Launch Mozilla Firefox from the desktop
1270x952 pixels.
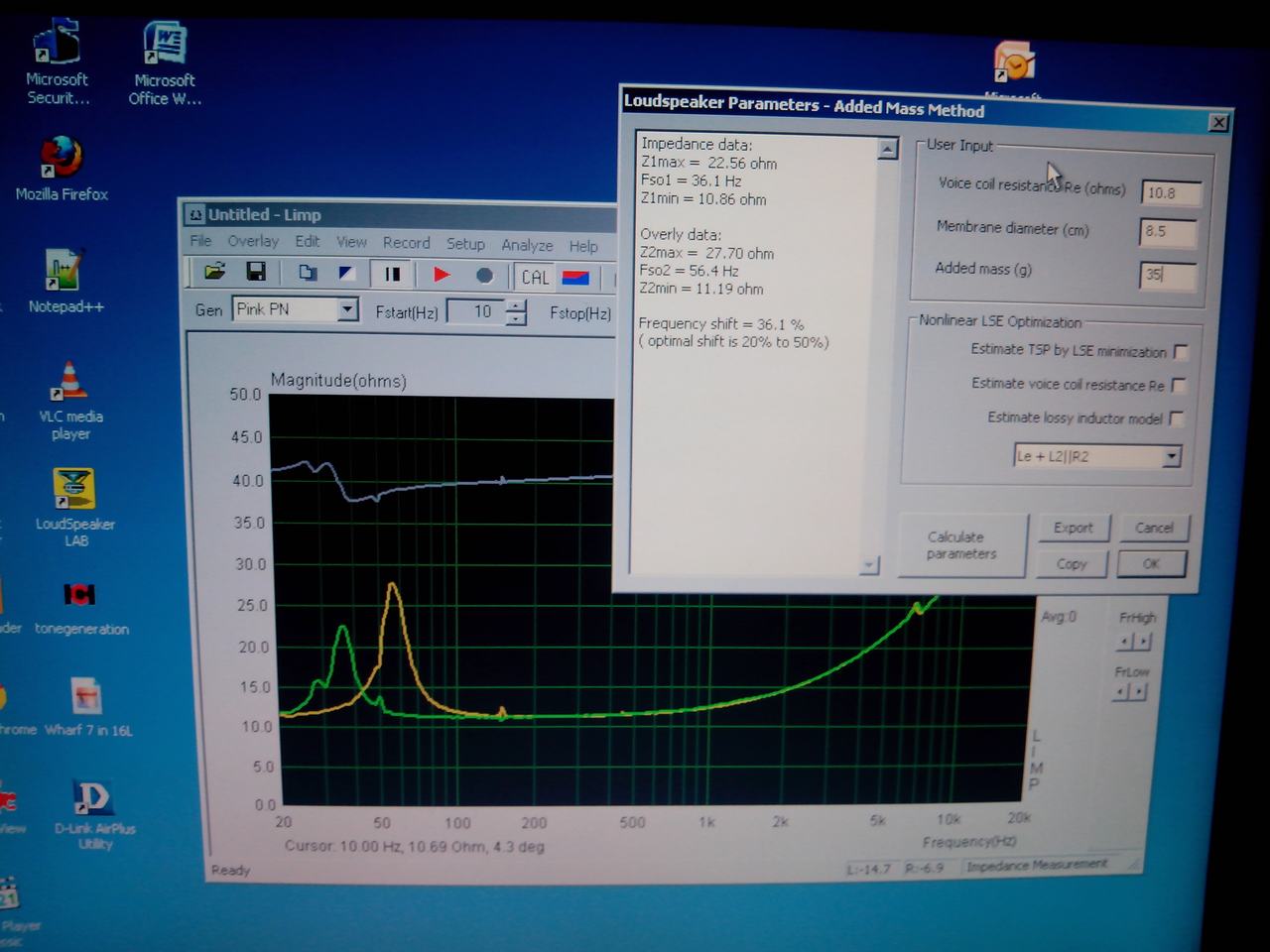pos(62,171)
